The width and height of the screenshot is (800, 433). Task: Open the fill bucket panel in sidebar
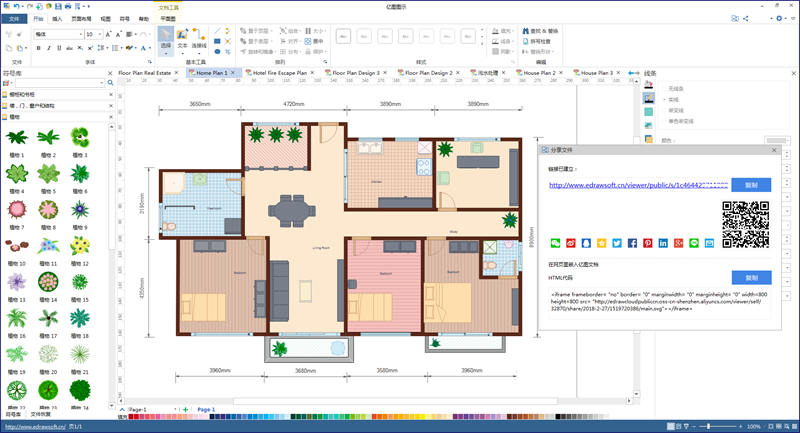pyautogui.click(x=648, y=85)
